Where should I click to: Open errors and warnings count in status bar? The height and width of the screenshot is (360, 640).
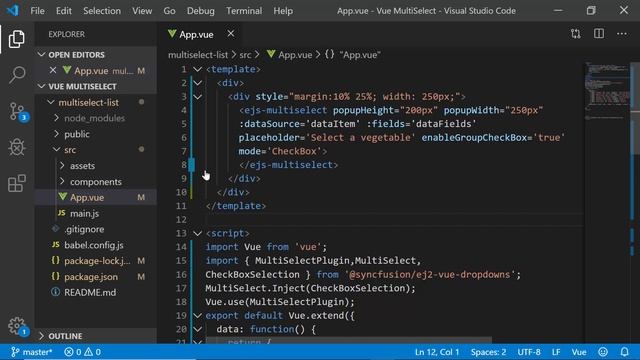(82, 352)
